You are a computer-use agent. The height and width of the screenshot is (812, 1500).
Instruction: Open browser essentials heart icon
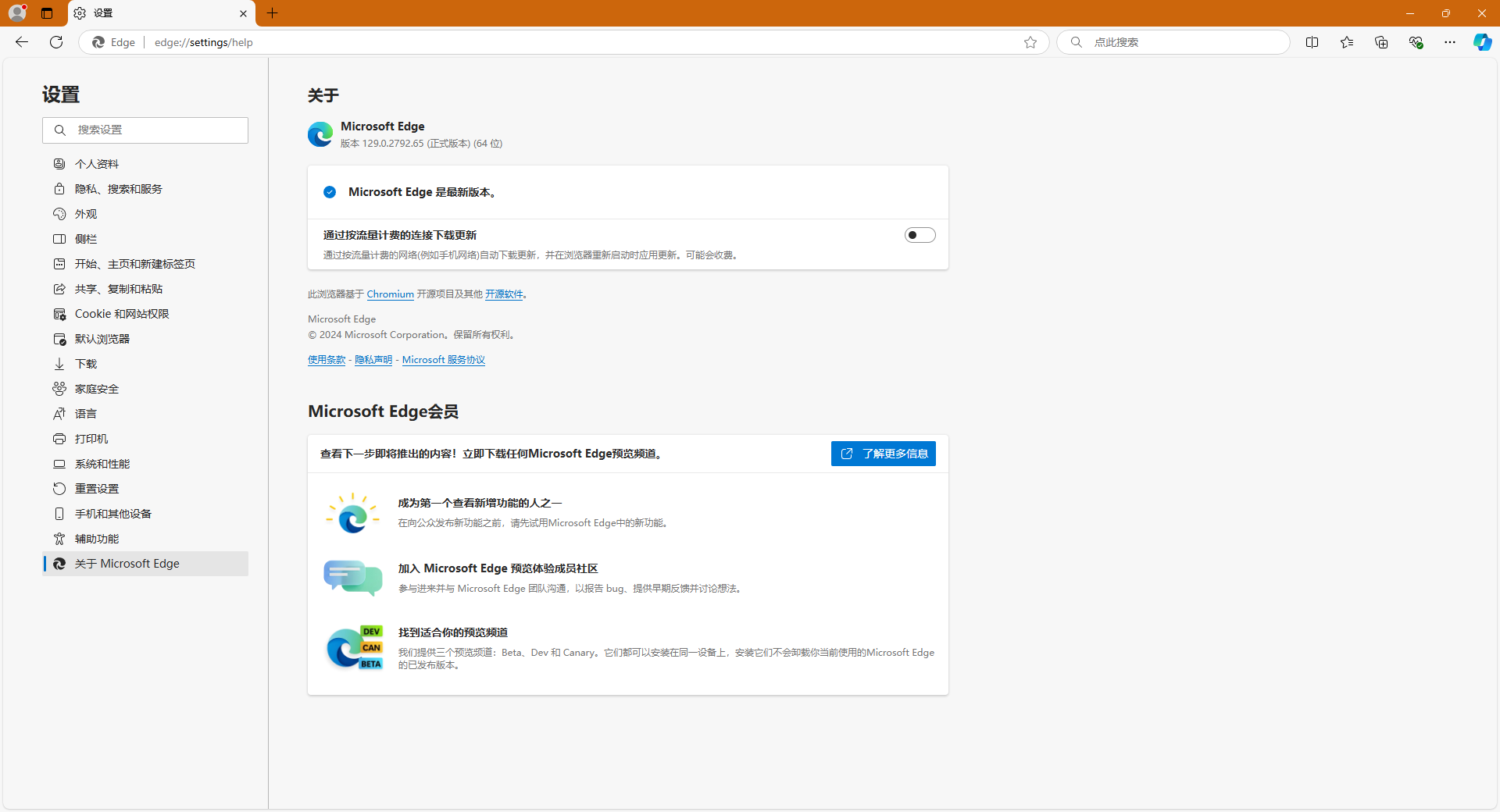pos(1416,42)
